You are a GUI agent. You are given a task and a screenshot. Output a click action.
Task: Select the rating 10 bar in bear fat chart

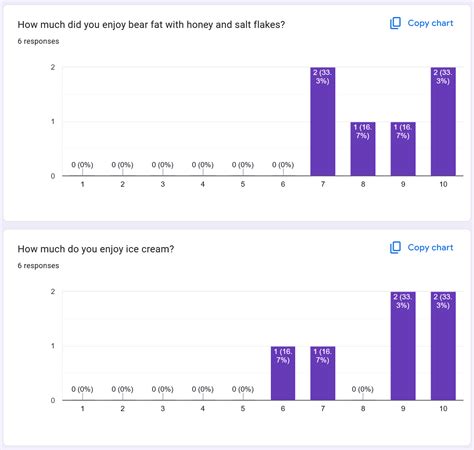coord(443,121)
